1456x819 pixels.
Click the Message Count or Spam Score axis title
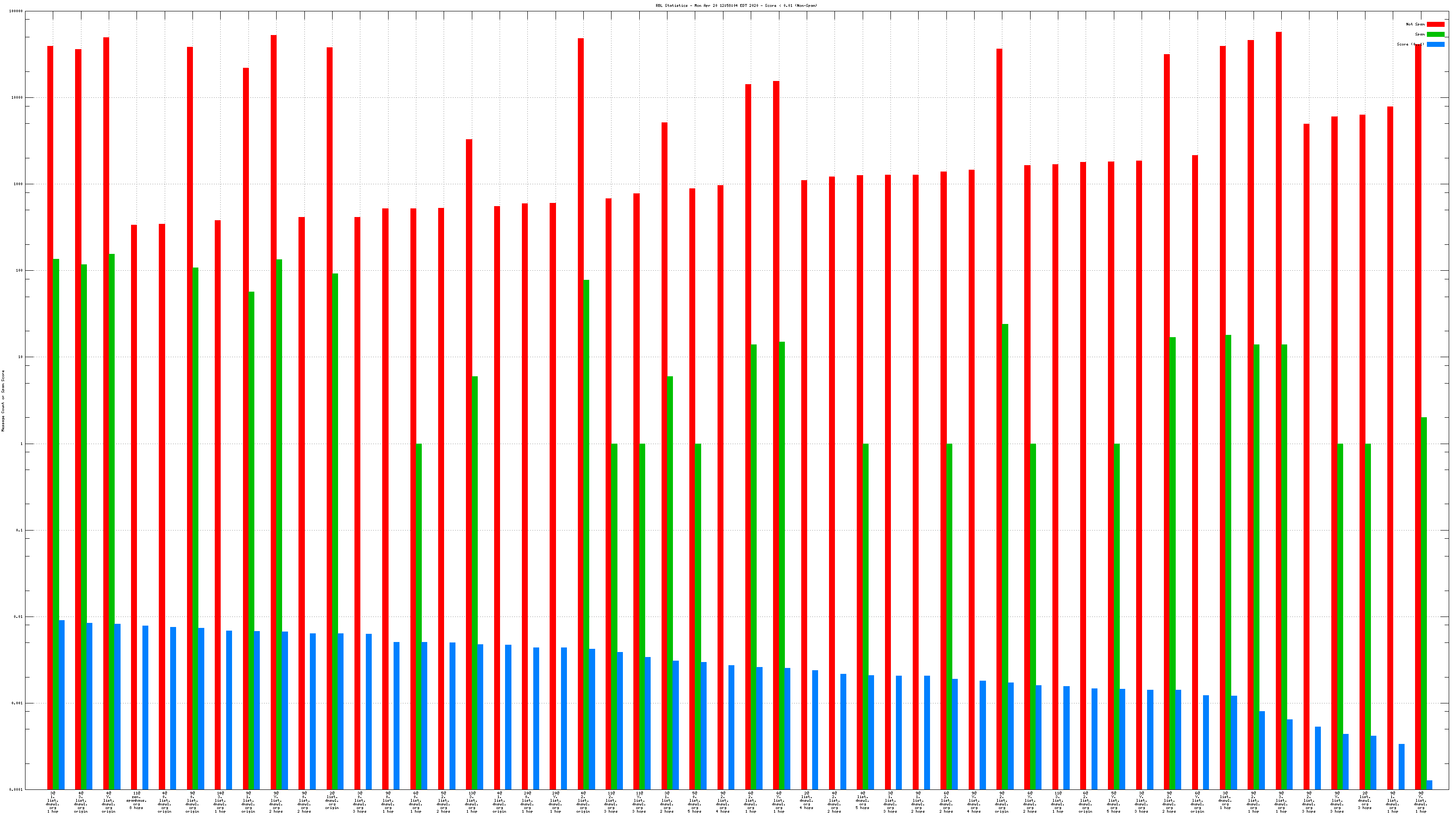[3, 401]
